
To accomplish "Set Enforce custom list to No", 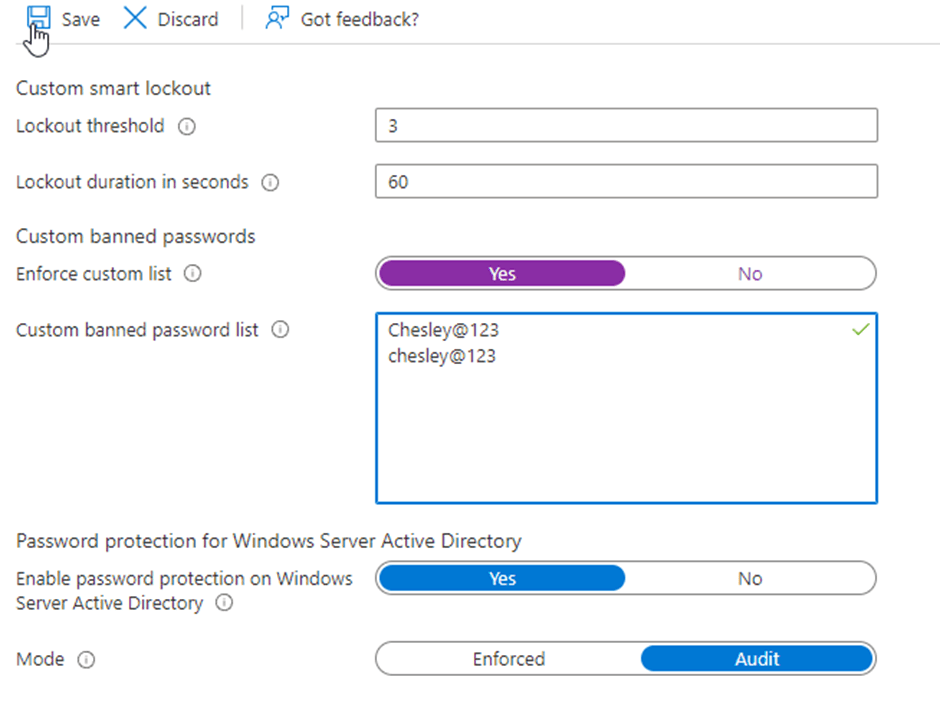I will coord(749,274).
